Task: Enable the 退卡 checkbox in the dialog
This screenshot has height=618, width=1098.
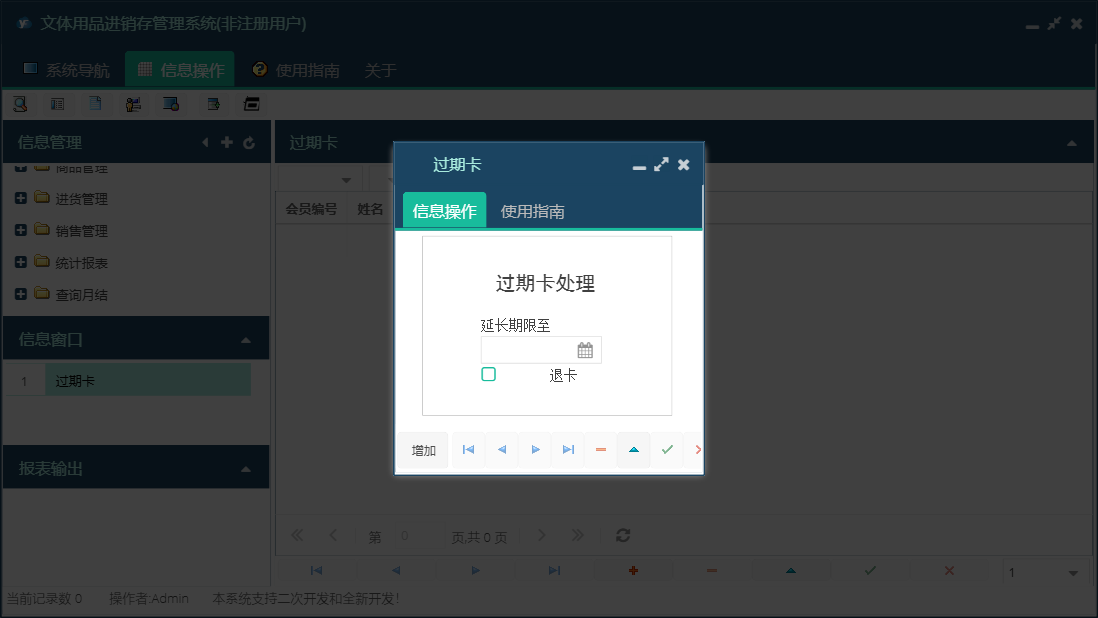Action: (x=489, y=373)
